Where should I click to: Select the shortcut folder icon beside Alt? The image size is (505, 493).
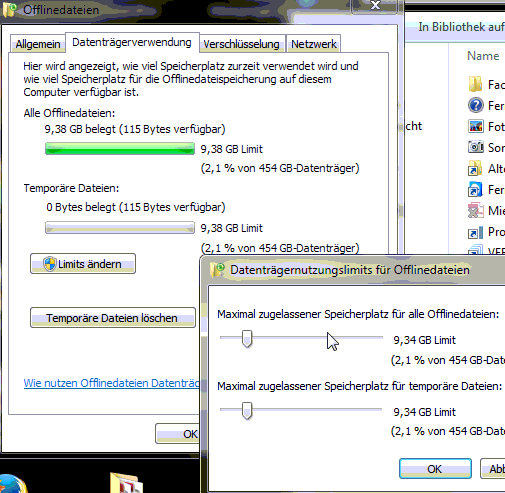(475, 168)
